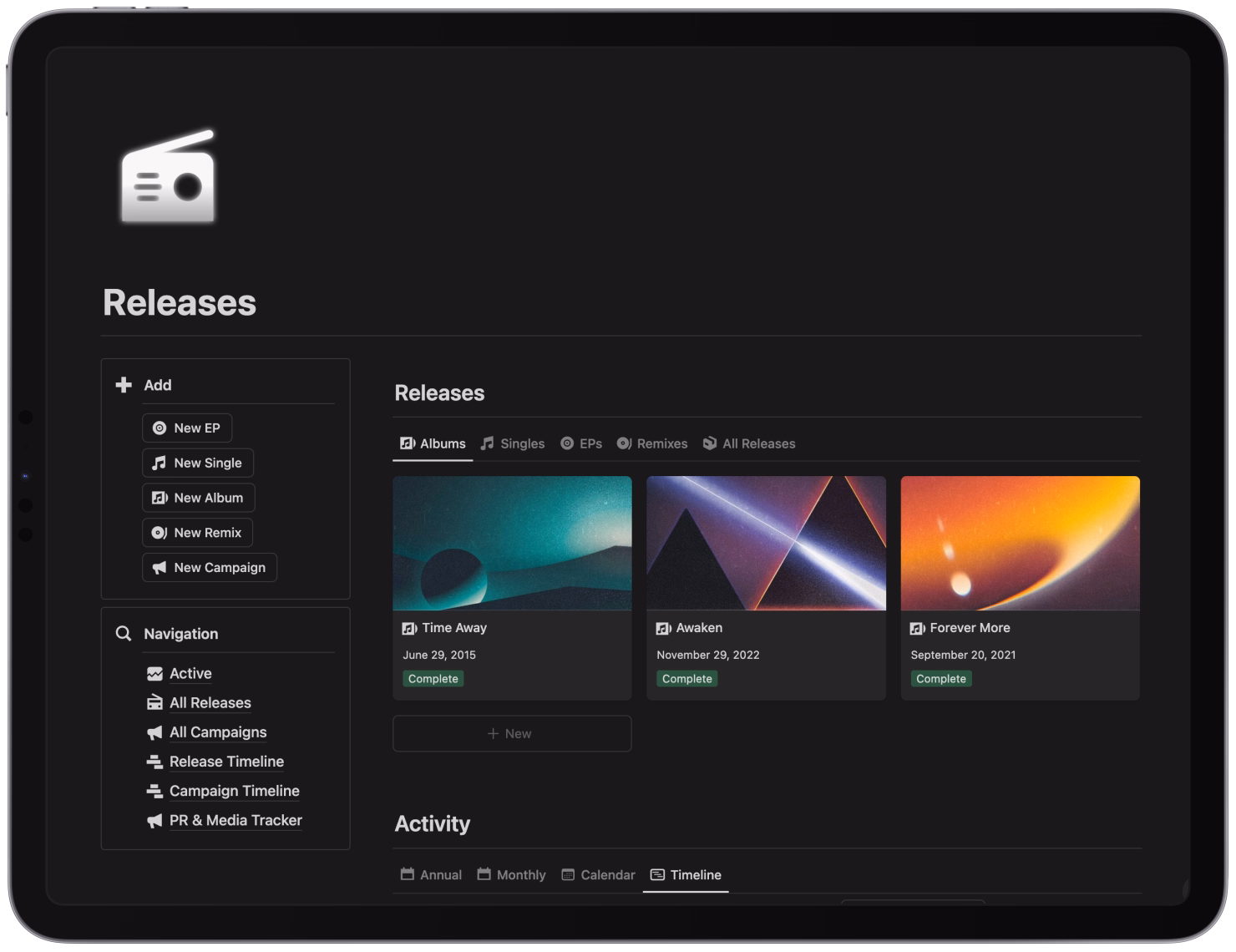Click the chart icon next to Active

[x=154, y=673]
